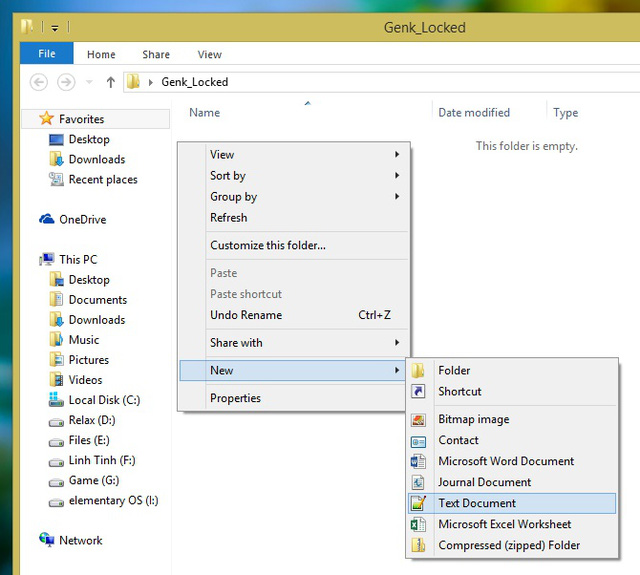Open the File tab
640x575 pixels.
[47, 53]
